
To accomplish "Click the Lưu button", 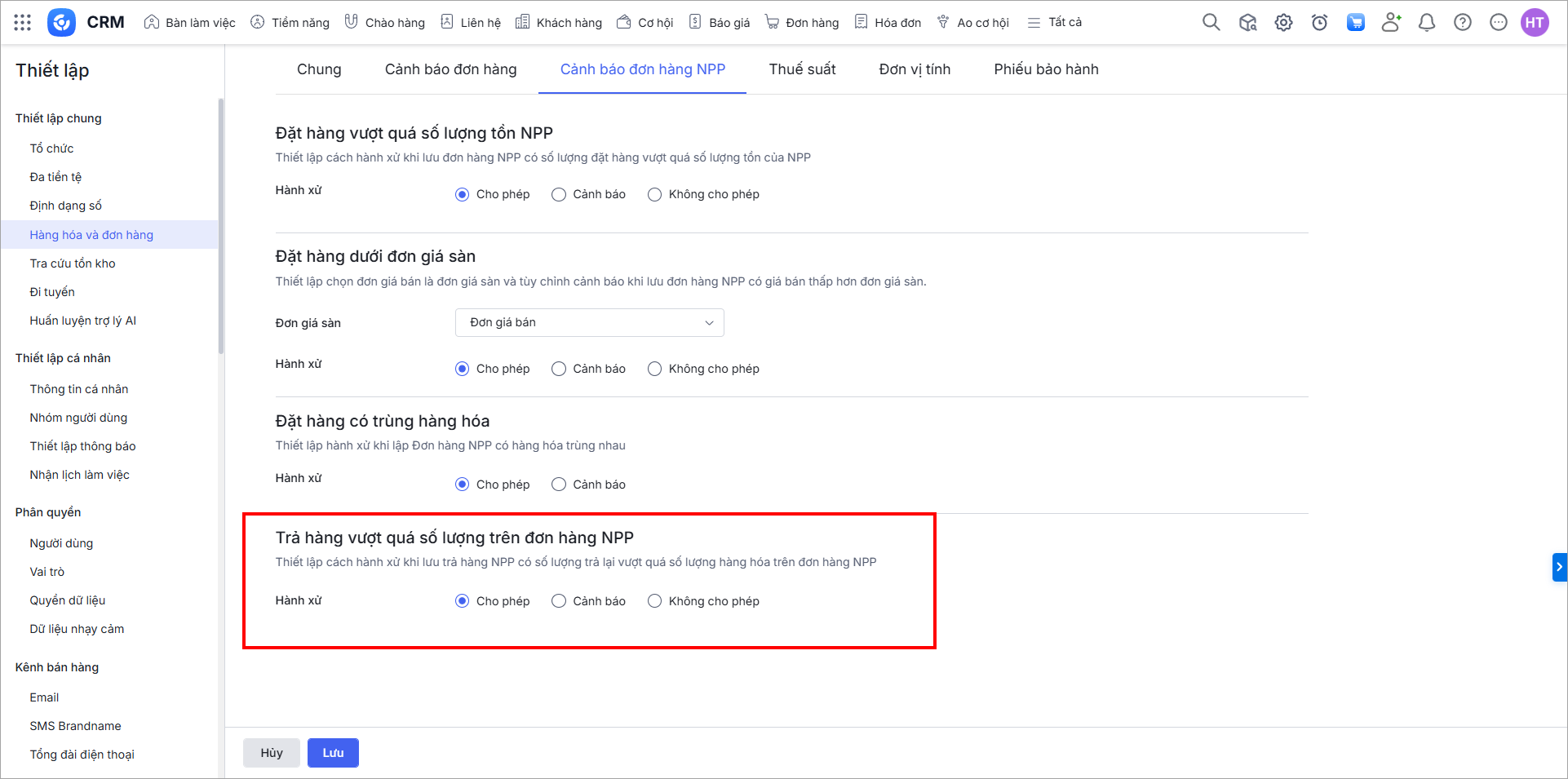I will [x=333, y=753].
